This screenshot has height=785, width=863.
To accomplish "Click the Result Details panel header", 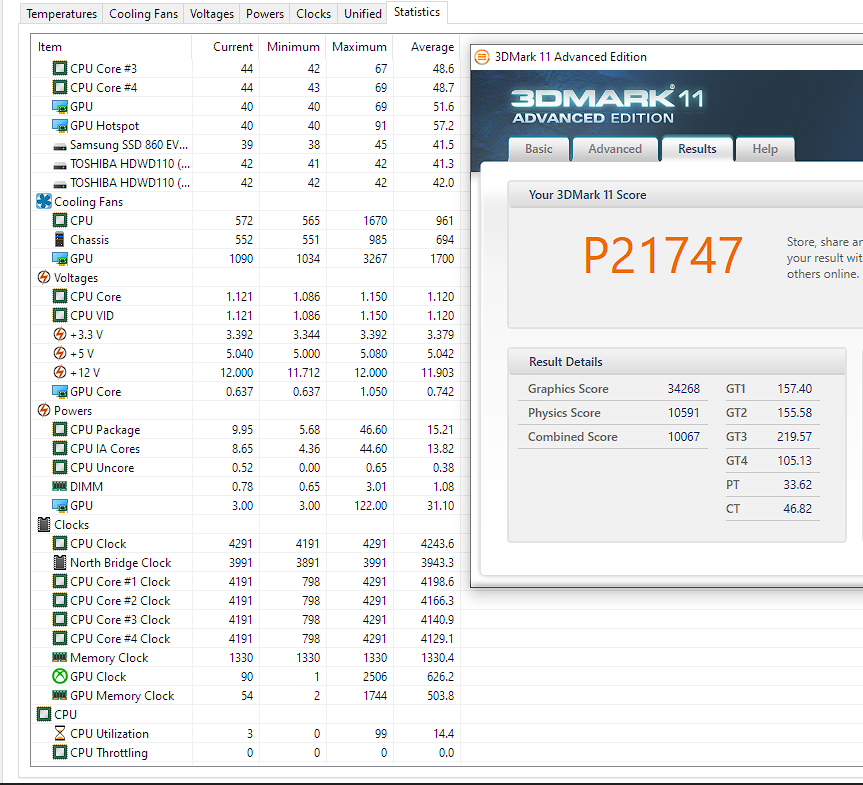I will tap(677, 362).
